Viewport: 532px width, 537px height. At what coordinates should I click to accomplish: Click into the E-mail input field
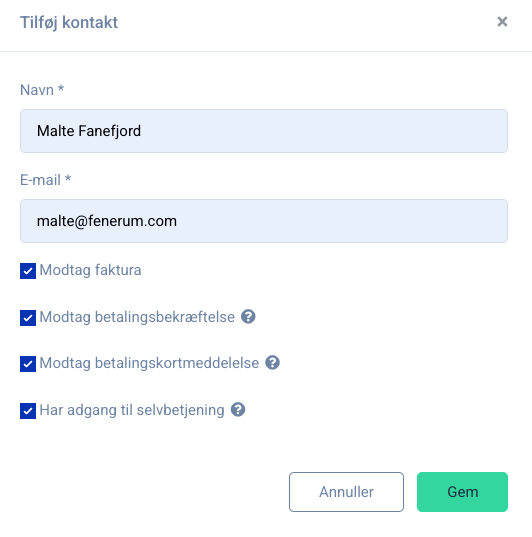(x=264, y=221)
